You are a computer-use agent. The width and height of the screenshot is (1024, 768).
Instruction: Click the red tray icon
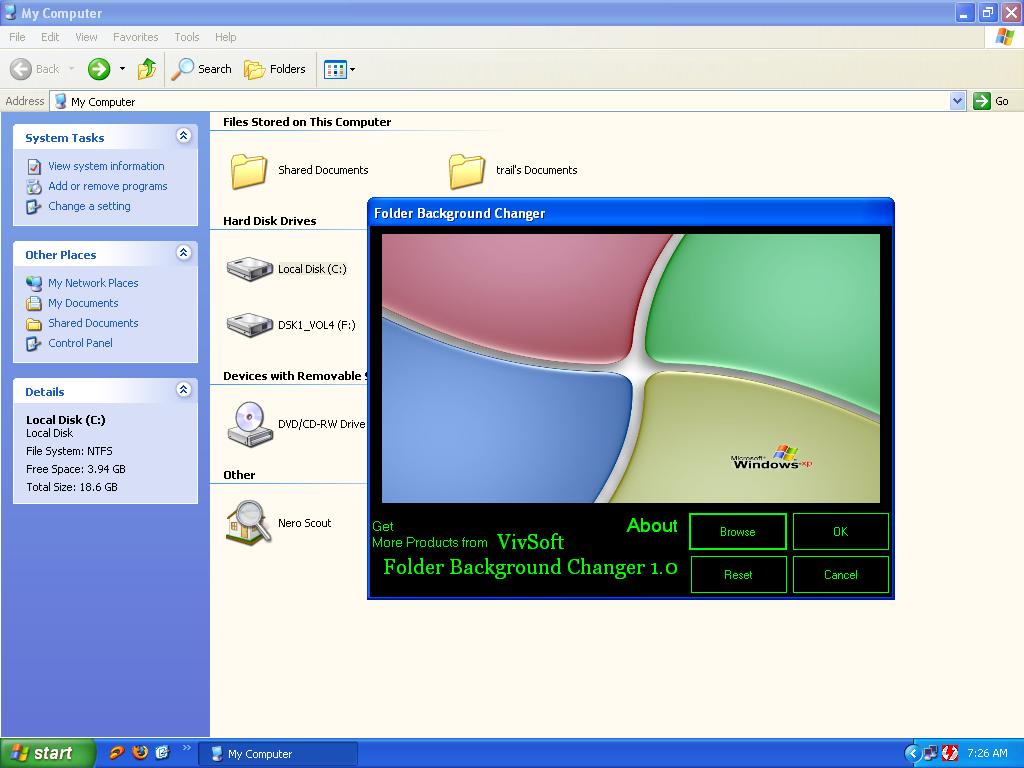[950, 753]
